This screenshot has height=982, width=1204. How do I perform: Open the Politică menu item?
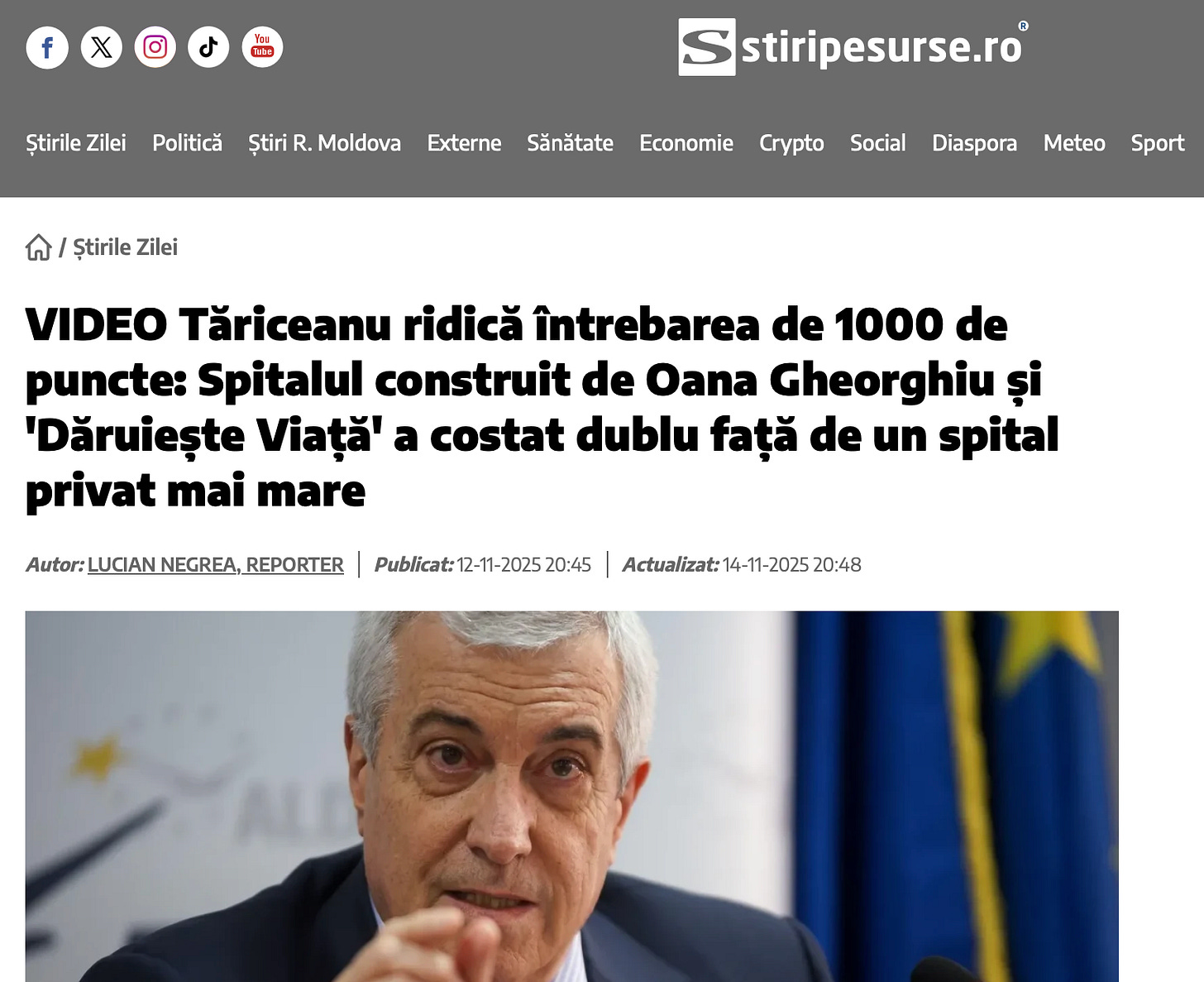[x=187, y=143]
